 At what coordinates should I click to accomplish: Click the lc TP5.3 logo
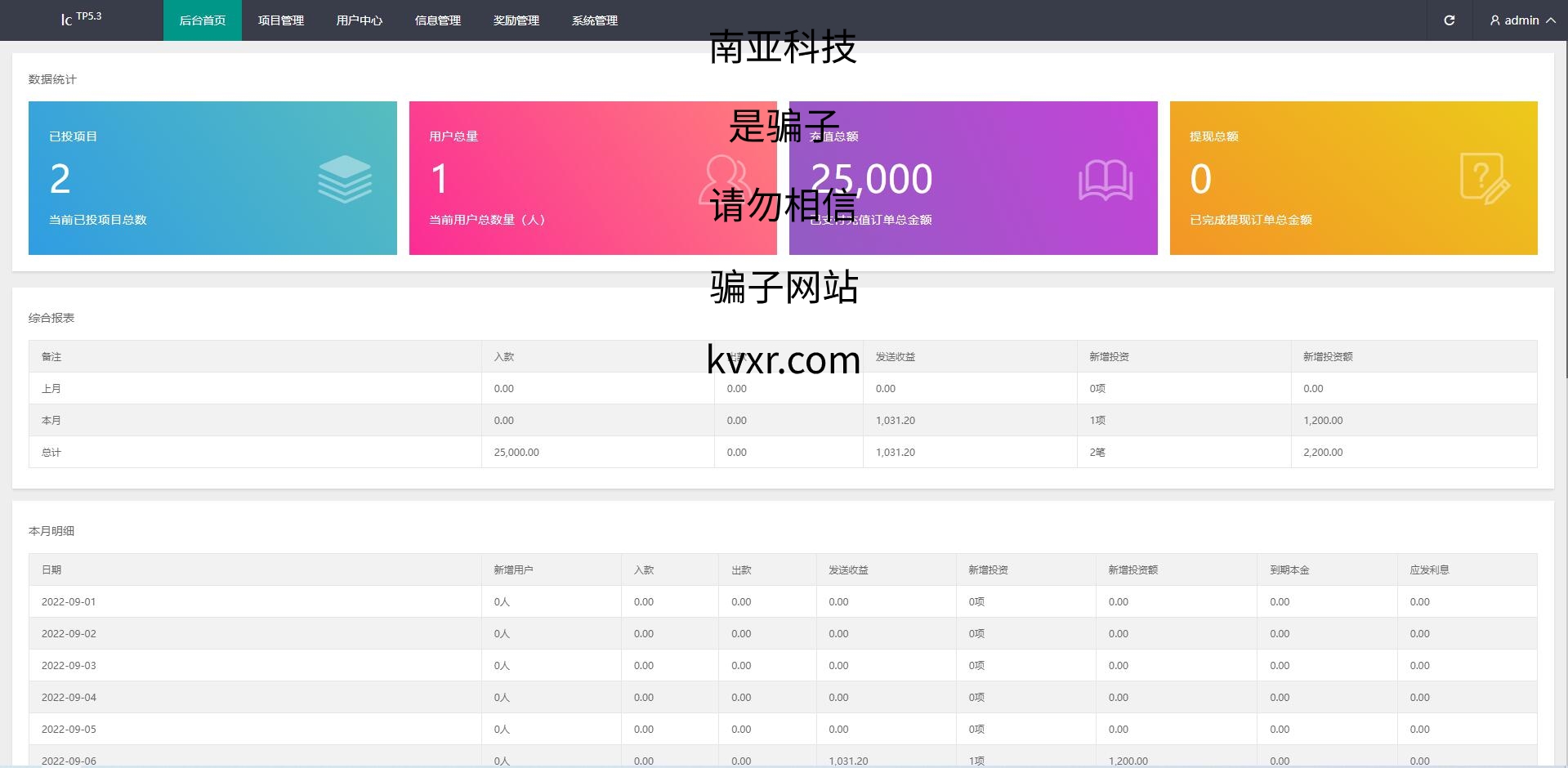tap(81, 19)
